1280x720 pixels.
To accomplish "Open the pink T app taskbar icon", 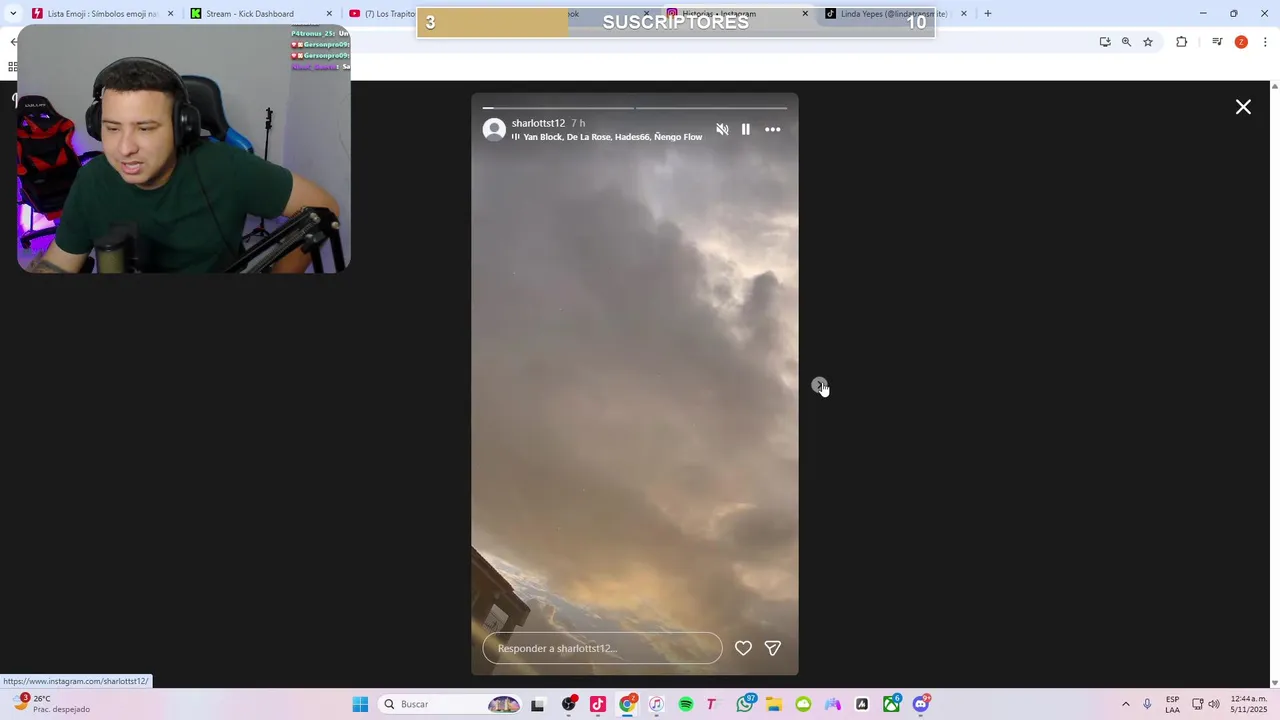I will [x=711, y=704].
